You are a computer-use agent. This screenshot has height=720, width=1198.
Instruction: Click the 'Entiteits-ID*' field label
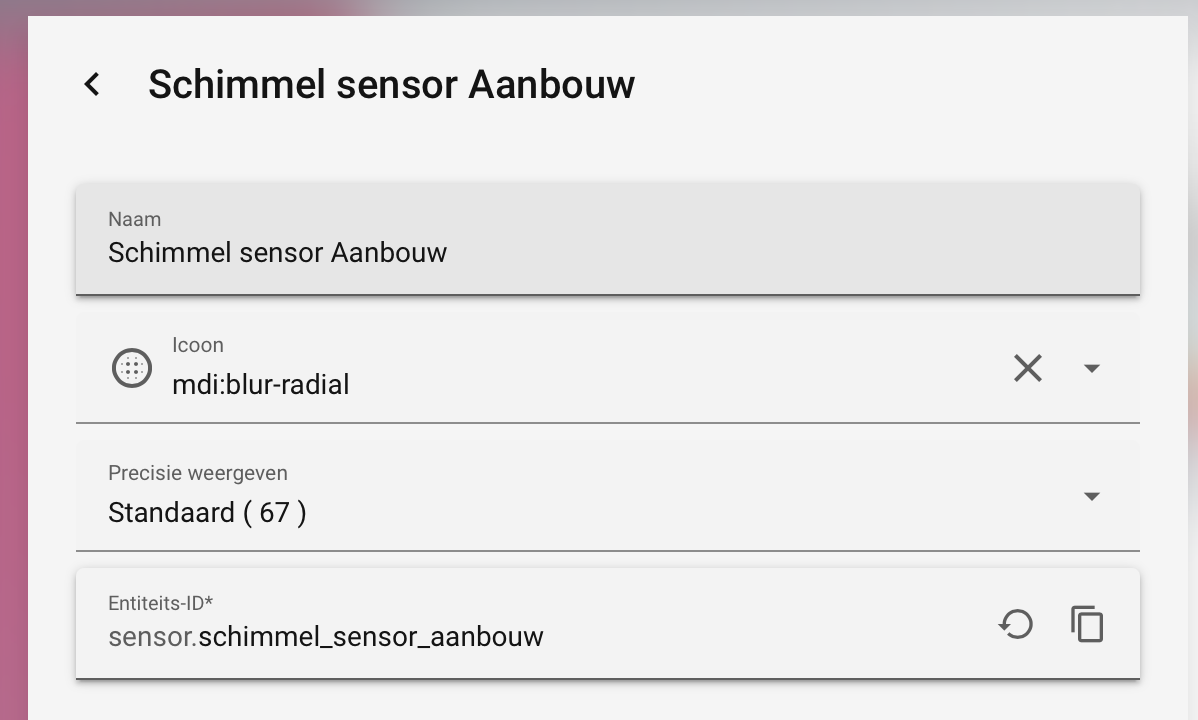click(x=160, y=603)
